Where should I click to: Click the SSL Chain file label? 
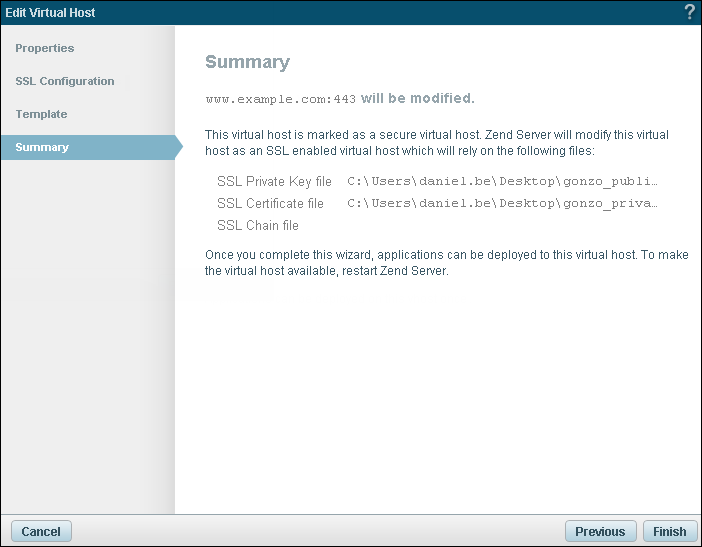(258, 226)
